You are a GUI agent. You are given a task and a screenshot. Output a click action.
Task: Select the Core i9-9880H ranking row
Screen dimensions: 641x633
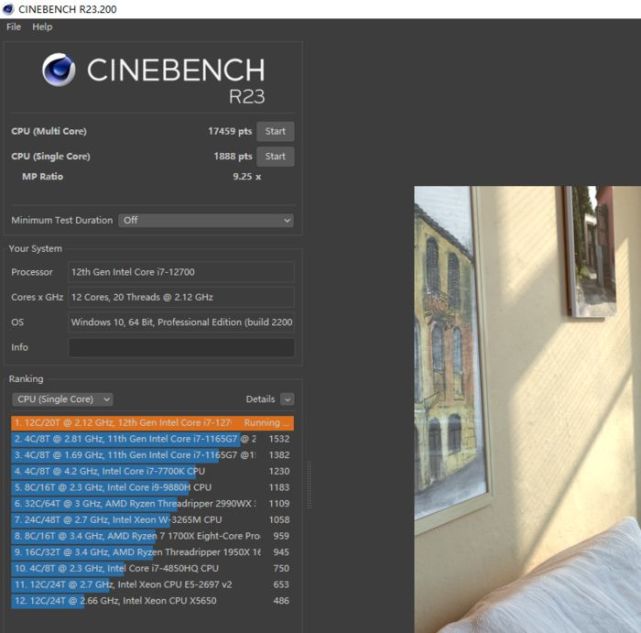point(152,487)
